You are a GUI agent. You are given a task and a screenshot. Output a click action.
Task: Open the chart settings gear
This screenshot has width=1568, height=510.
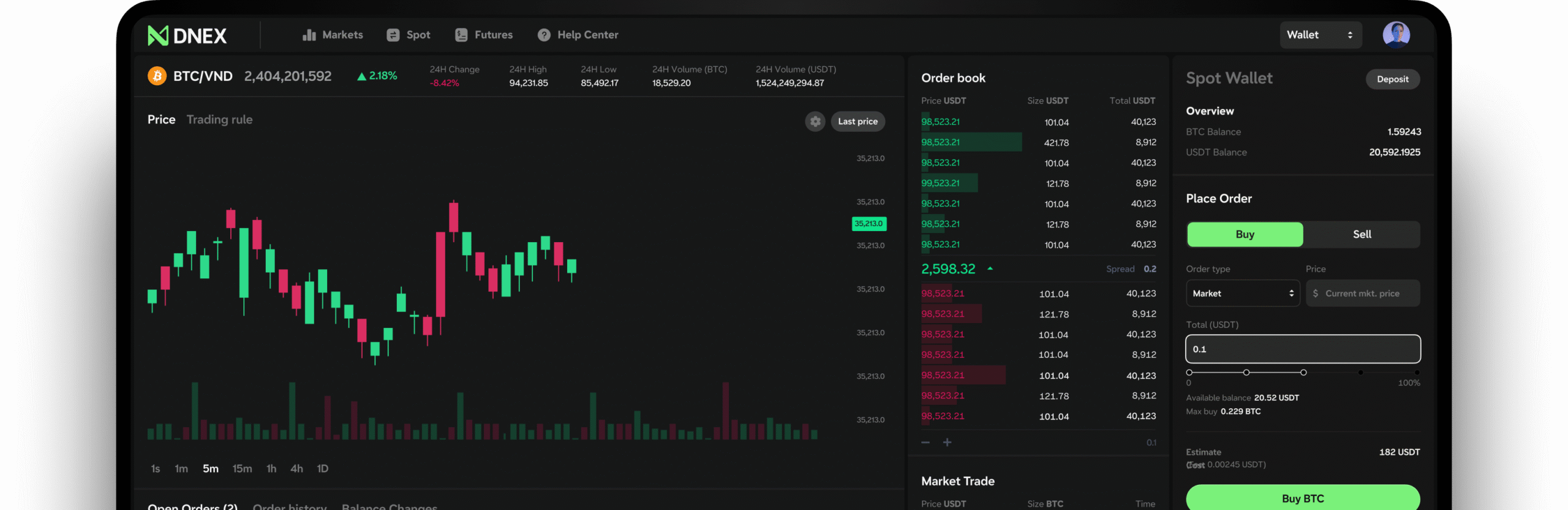[x=815, y=121]
